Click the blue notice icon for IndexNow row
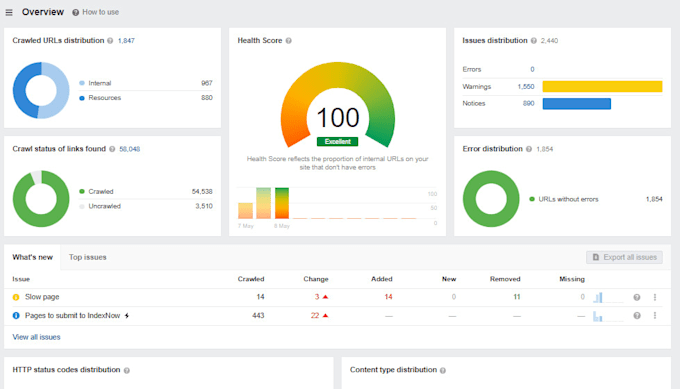 coord(16,316)
